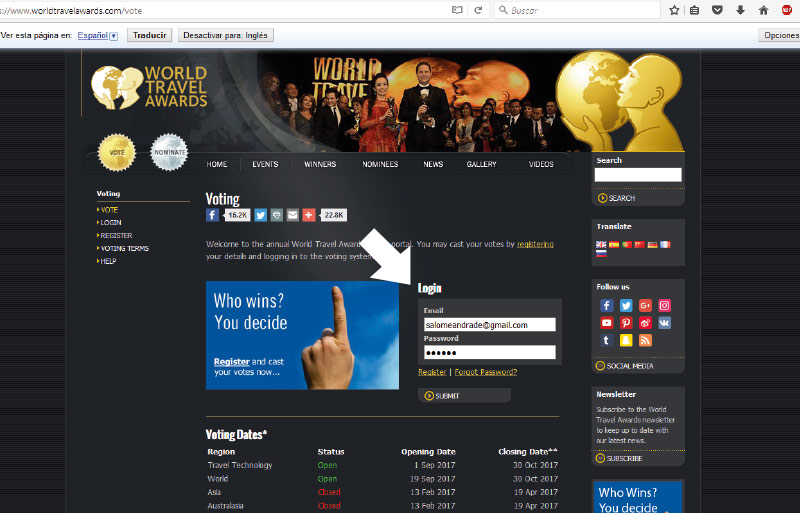Select the French flag under Translate
800x513 pixels.
tap(665, 245)
